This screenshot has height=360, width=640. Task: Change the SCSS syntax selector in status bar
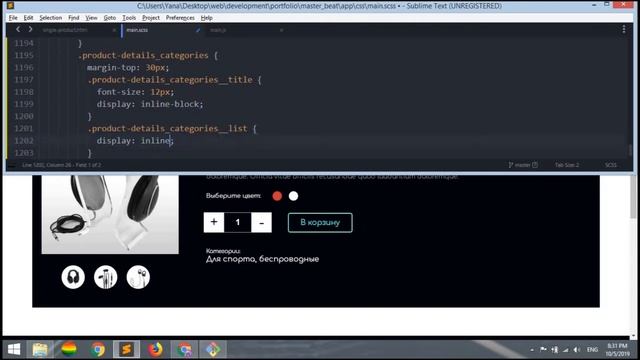tap(611, 165)
